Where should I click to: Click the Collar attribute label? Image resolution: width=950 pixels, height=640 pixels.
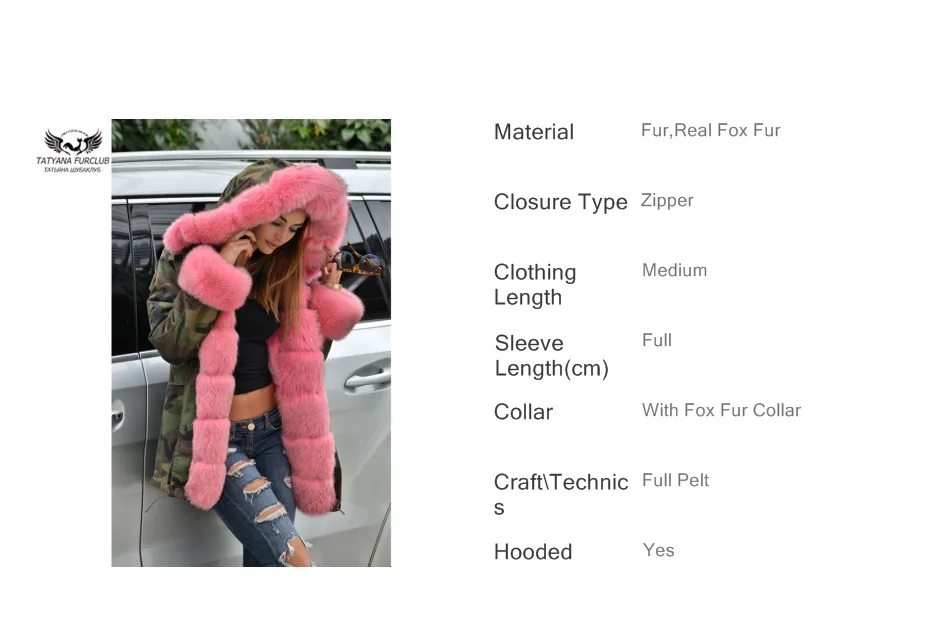tap(523, 412)
